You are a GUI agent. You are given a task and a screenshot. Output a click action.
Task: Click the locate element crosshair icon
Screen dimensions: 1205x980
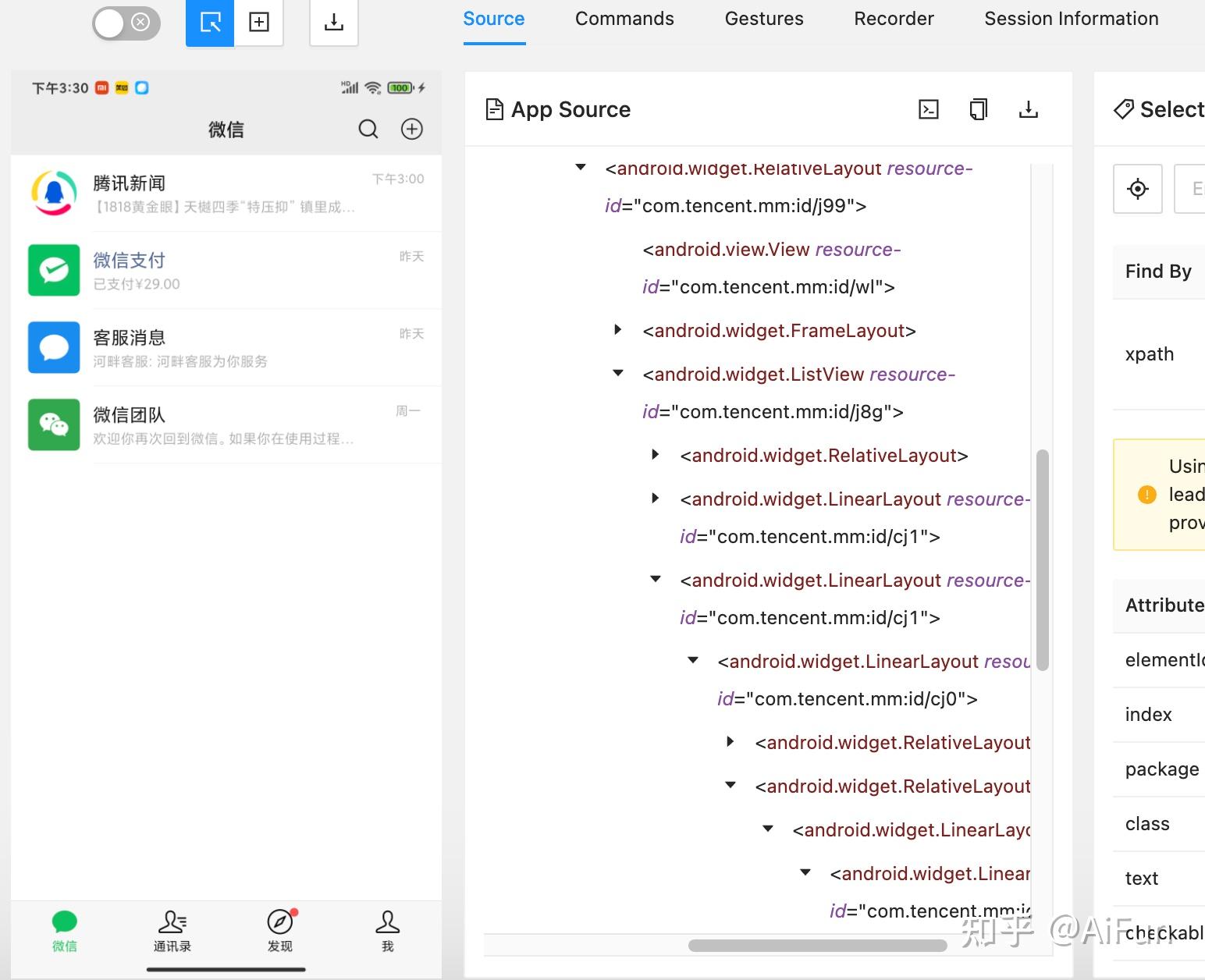pos(1137,188)
